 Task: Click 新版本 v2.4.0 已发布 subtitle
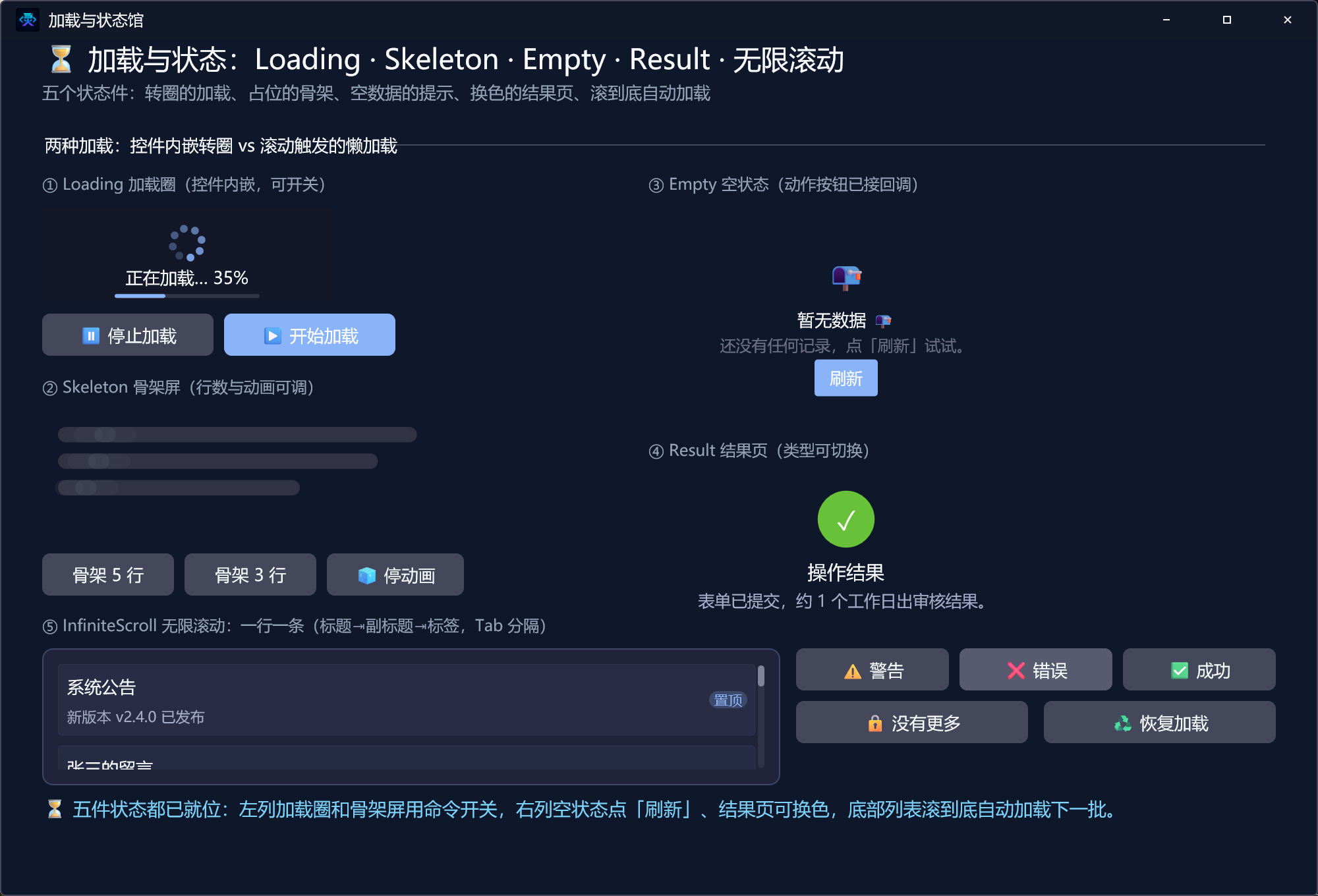(x=136, y=717)
